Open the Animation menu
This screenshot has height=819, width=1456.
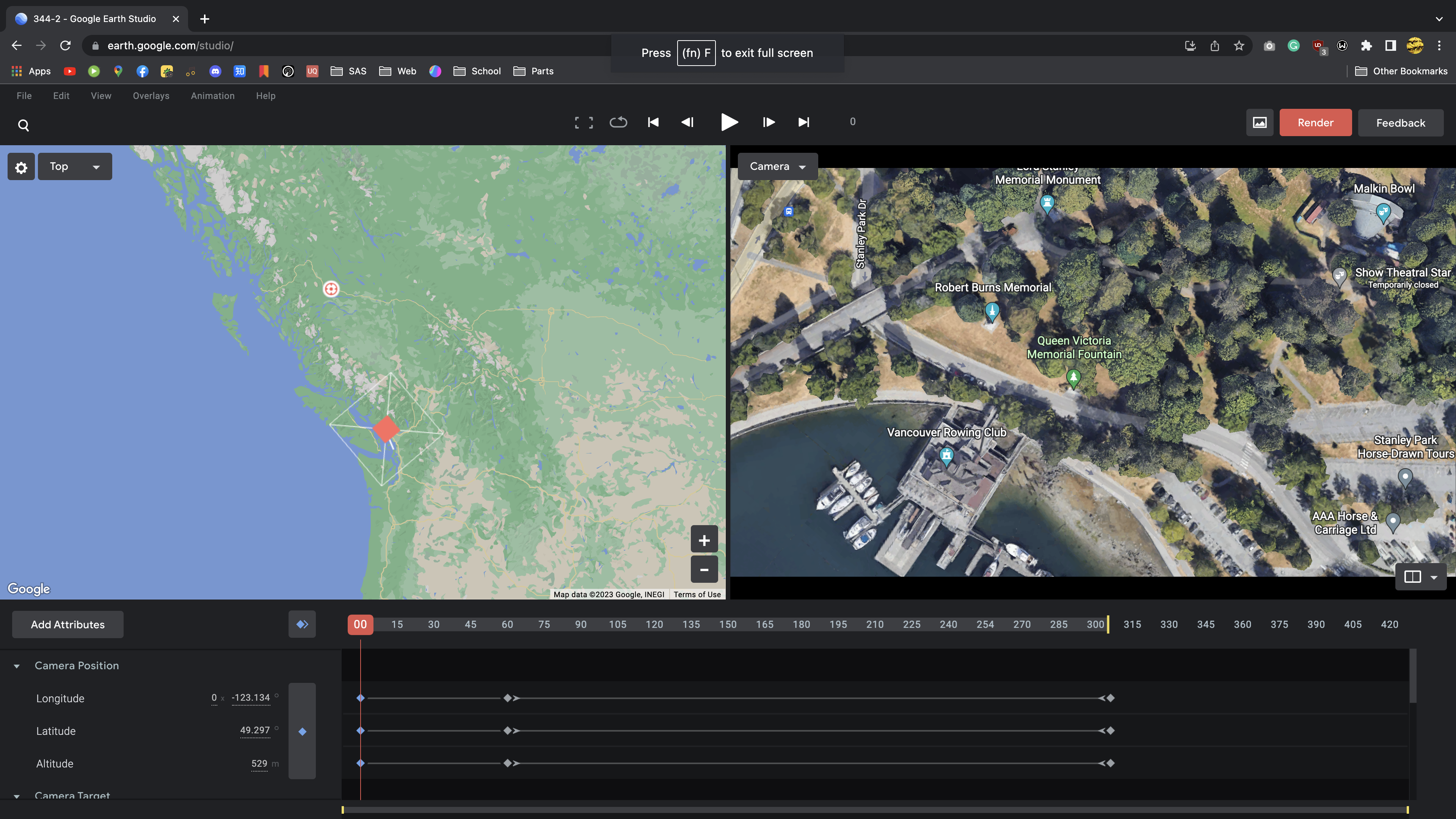point(212,96)
